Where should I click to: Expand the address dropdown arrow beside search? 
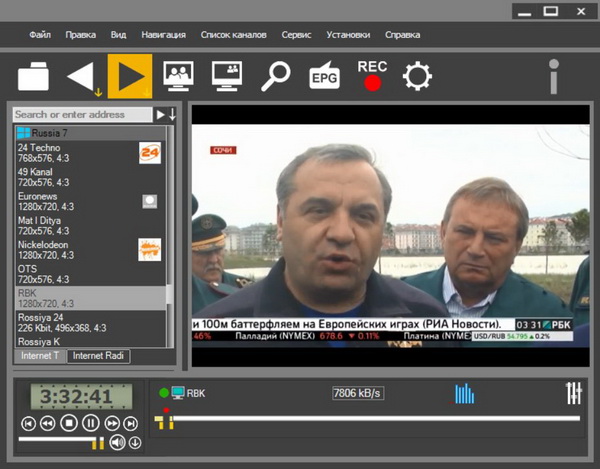tap(171, 115)
